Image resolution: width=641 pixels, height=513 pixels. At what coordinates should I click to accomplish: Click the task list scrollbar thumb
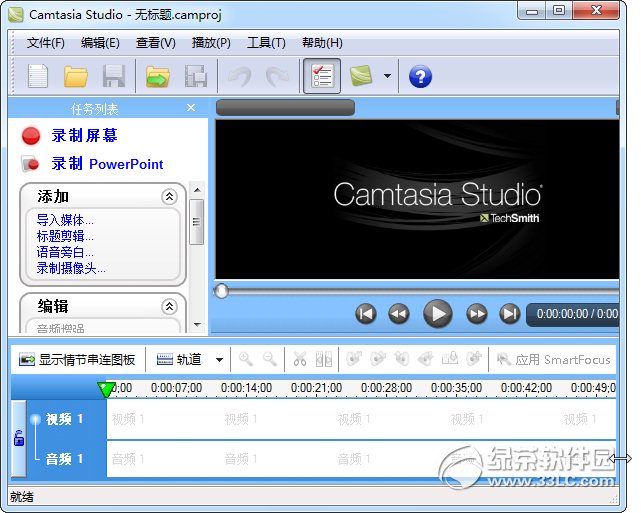[197, 222]
